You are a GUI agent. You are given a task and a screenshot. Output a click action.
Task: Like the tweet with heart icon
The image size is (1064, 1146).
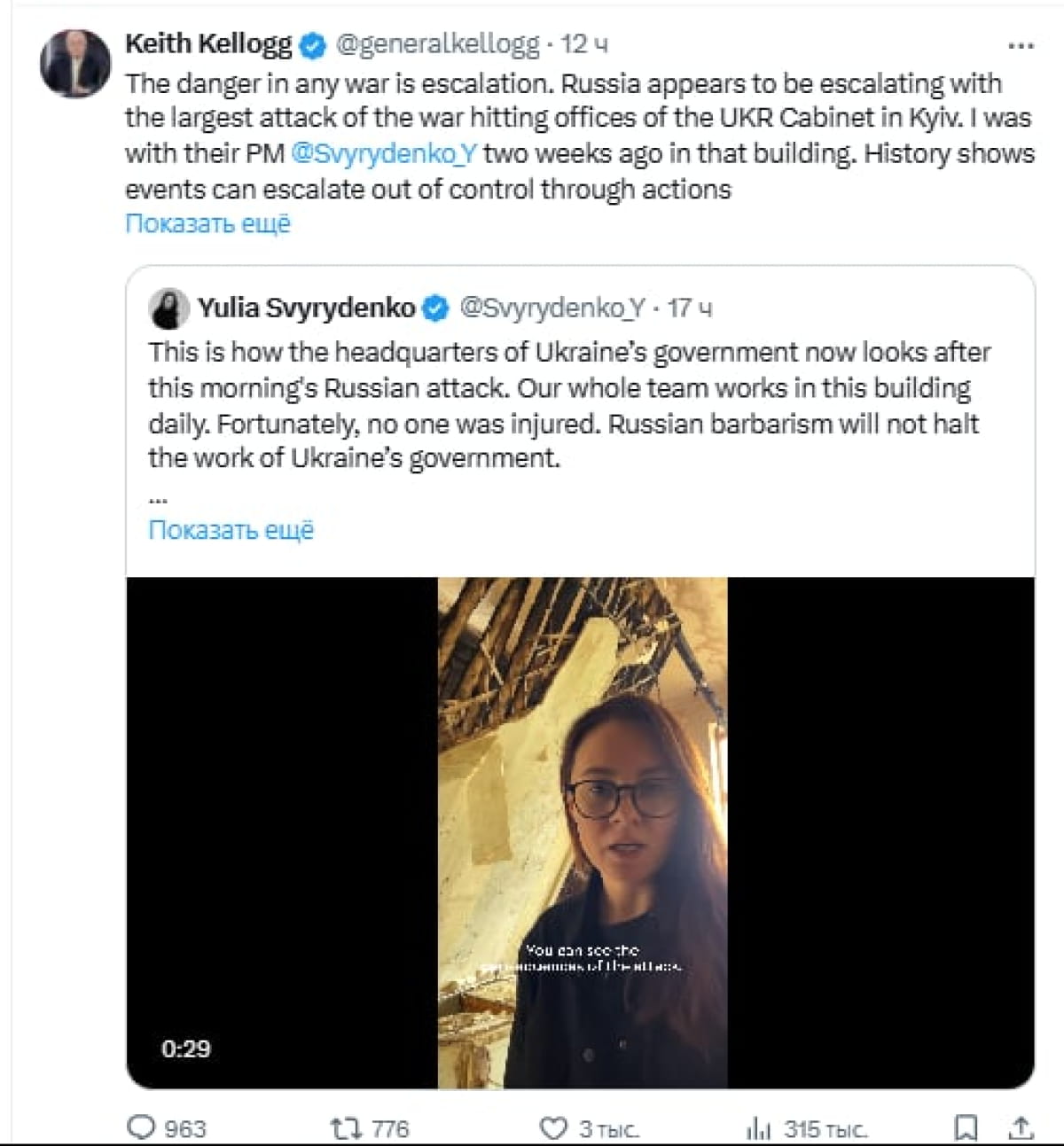pyautogui.click(x=553, y=1128)
